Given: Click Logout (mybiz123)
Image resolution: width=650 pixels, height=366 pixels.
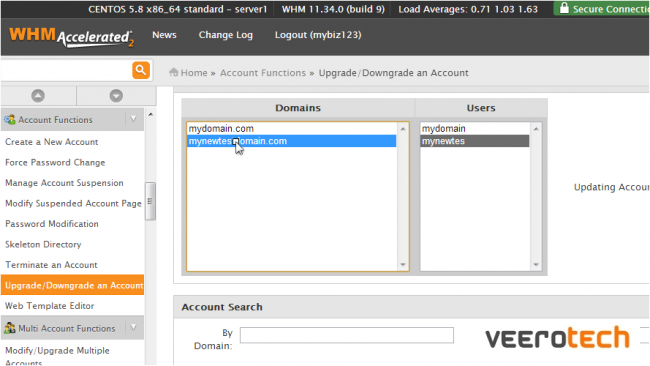Looking at the screenshot, I should pos(318,35).
